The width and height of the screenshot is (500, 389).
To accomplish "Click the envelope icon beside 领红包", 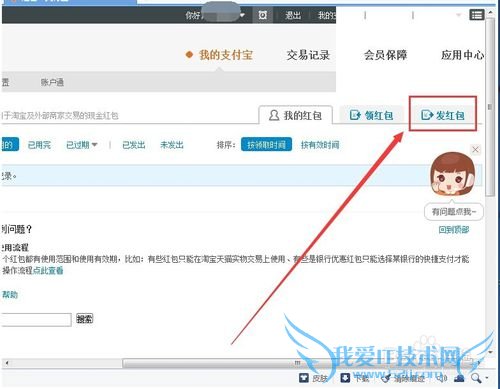I will tap(355, 115).
